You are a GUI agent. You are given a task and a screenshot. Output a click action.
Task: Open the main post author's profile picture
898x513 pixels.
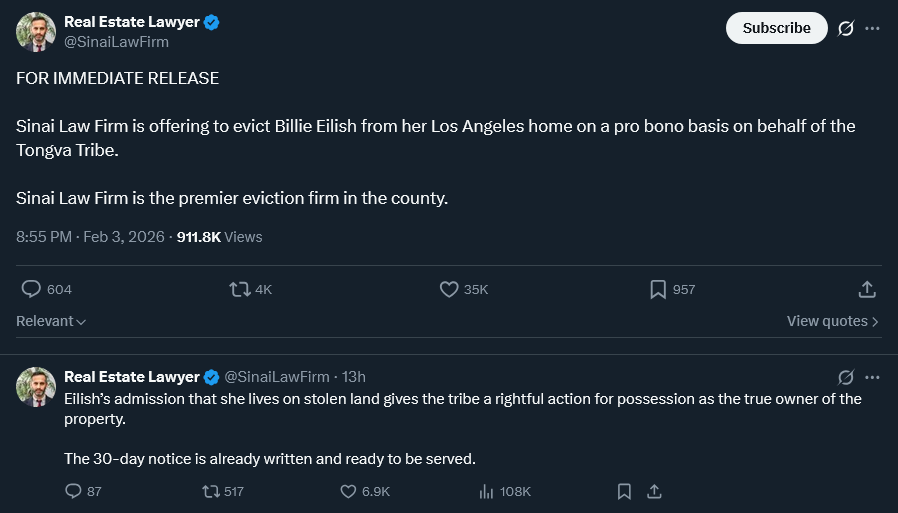tap(36, 32)
